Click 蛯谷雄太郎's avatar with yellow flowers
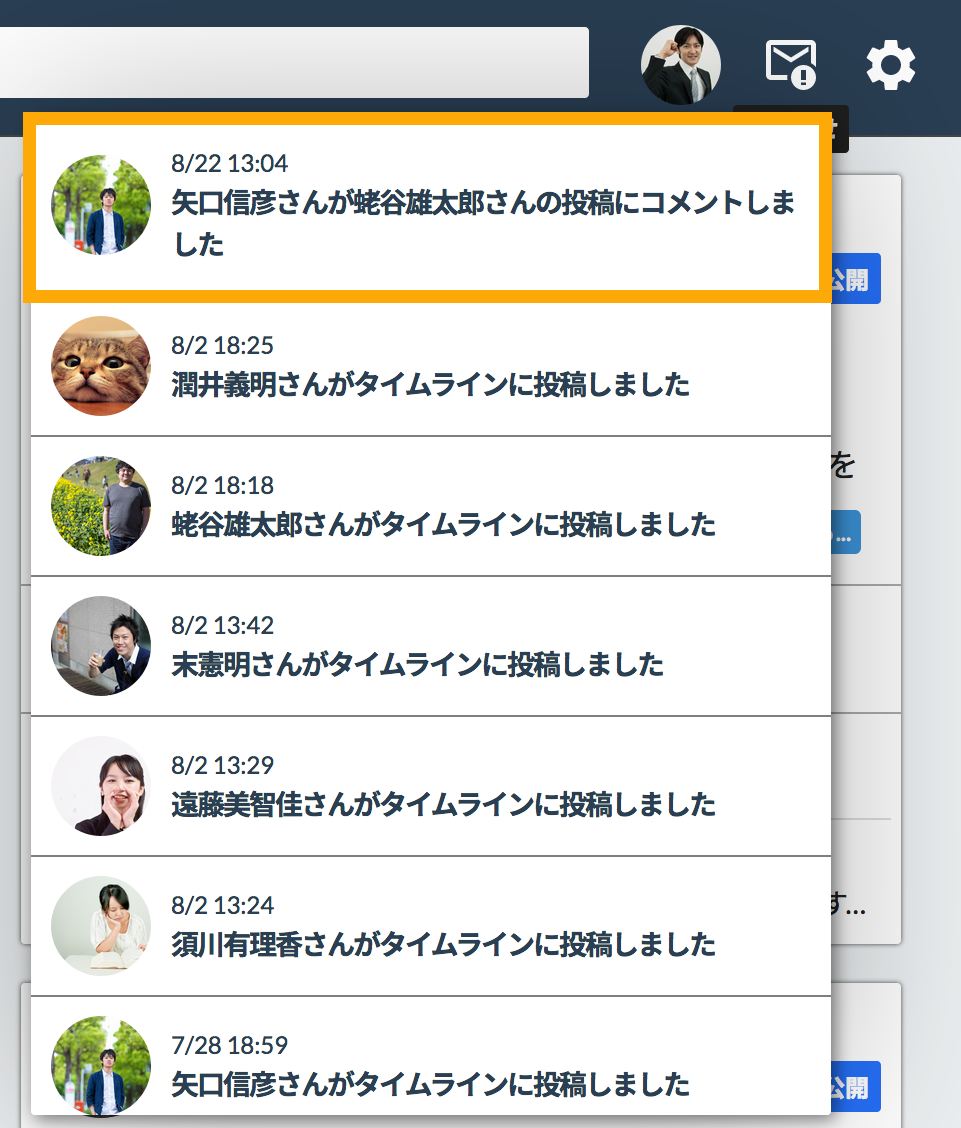The height and width of the screenshot is (1128, 961). [x=101, y=506]
